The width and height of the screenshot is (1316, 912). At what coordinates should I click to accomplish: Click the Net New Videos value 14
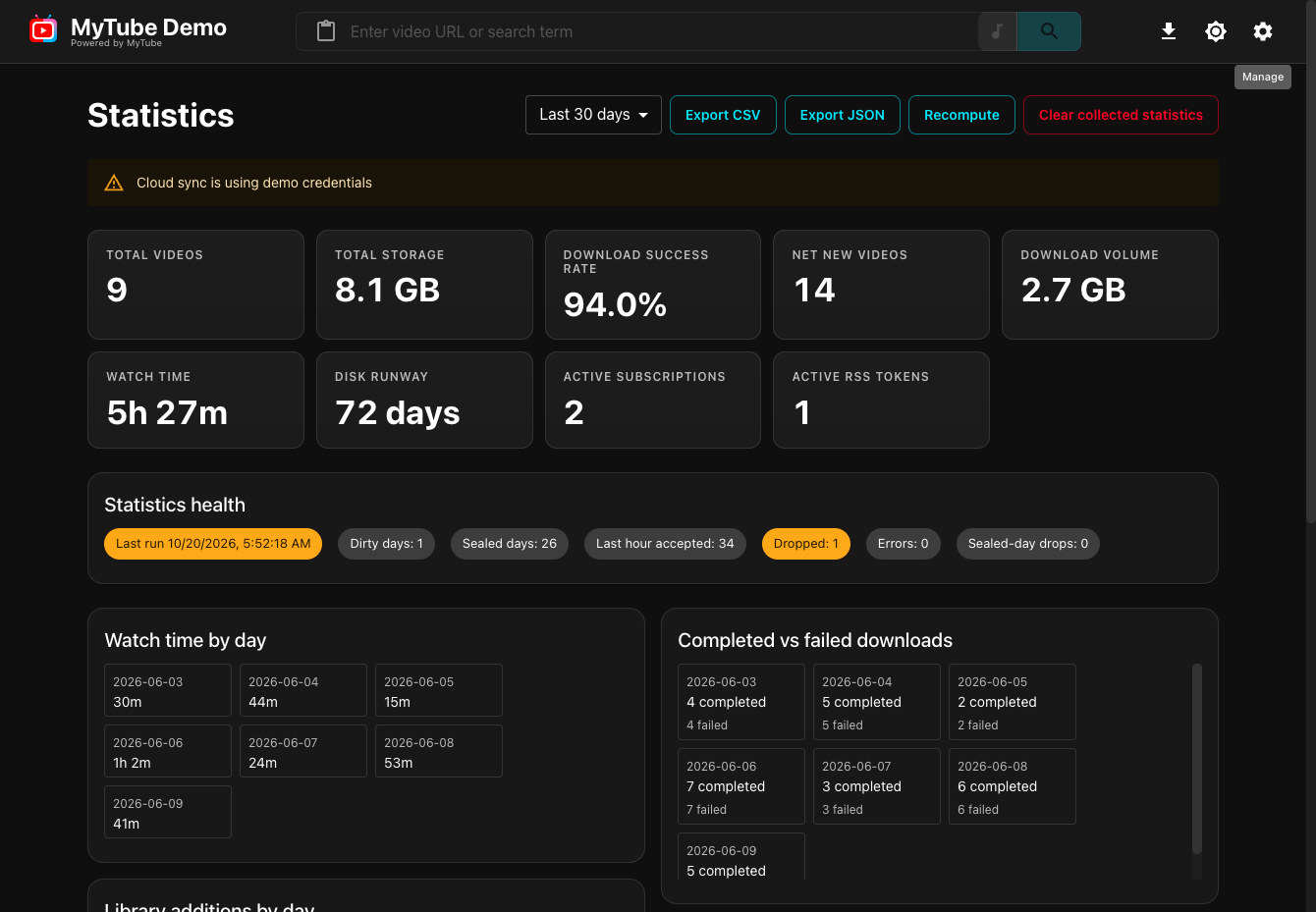[813, 291]
